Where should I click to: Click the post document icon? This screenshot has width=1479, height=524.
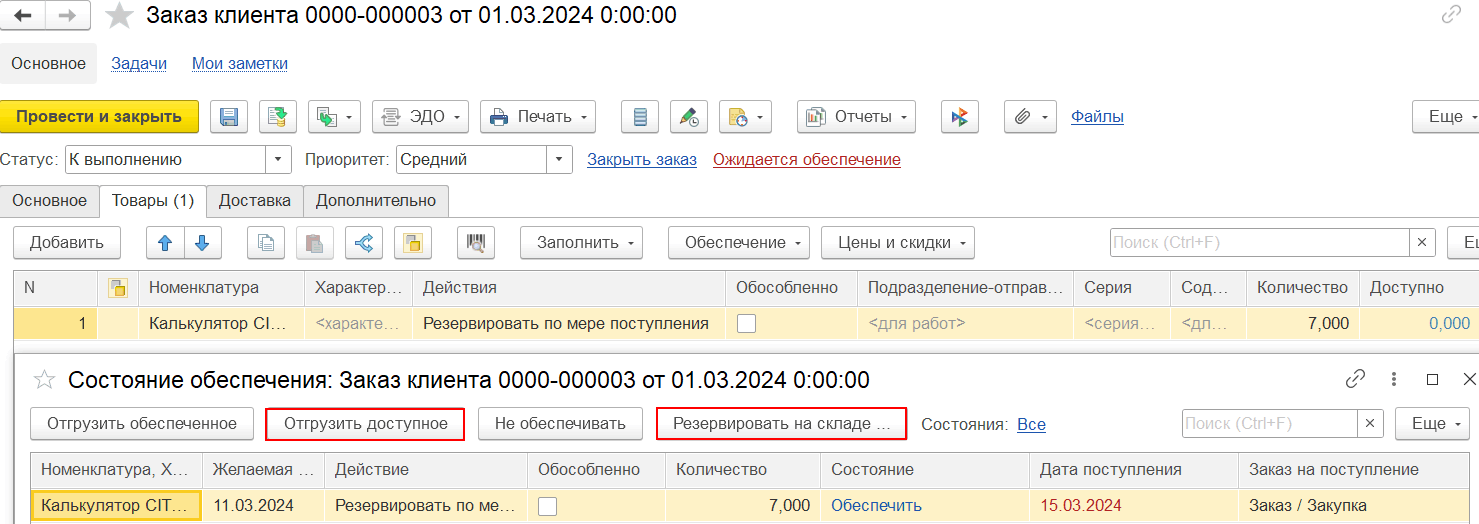[x=278, y=117]
